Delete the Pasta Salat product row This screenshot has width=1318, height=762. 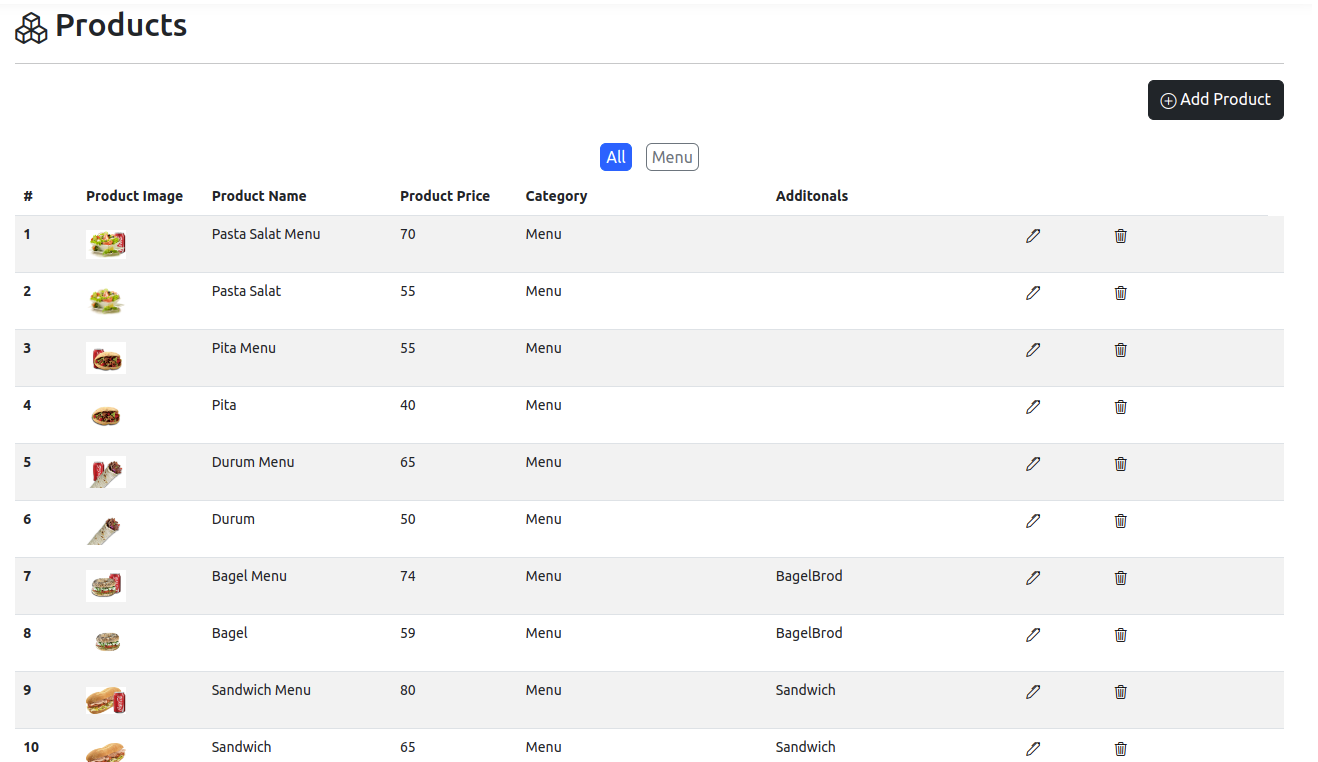click(1120, 293)
